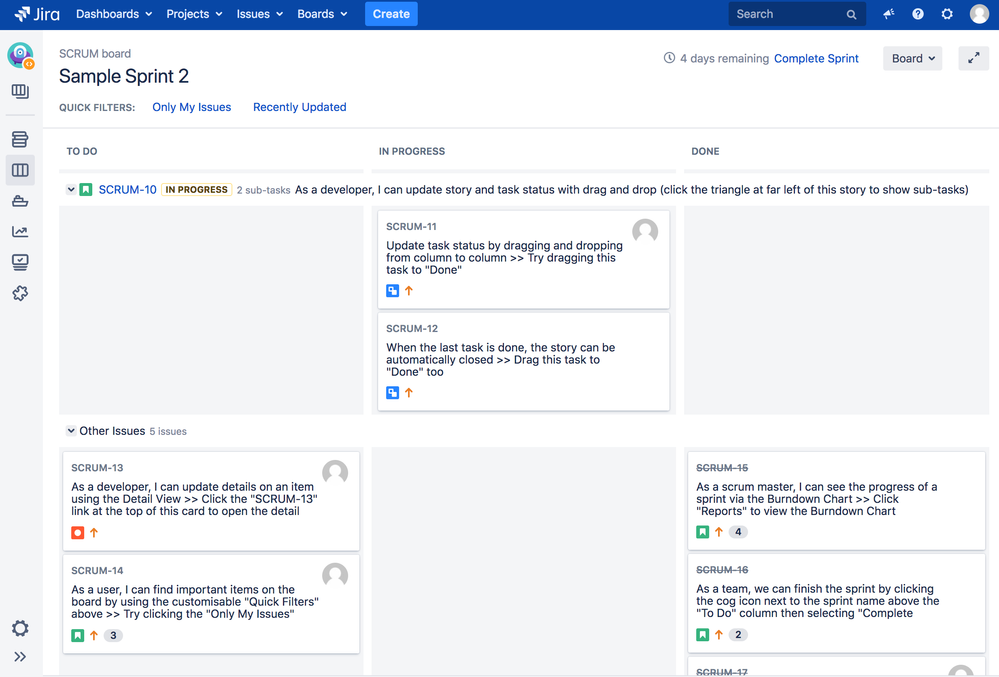Open the Releases ship icon in sidebar
This screenshot has height=677, width=999.
20,201
